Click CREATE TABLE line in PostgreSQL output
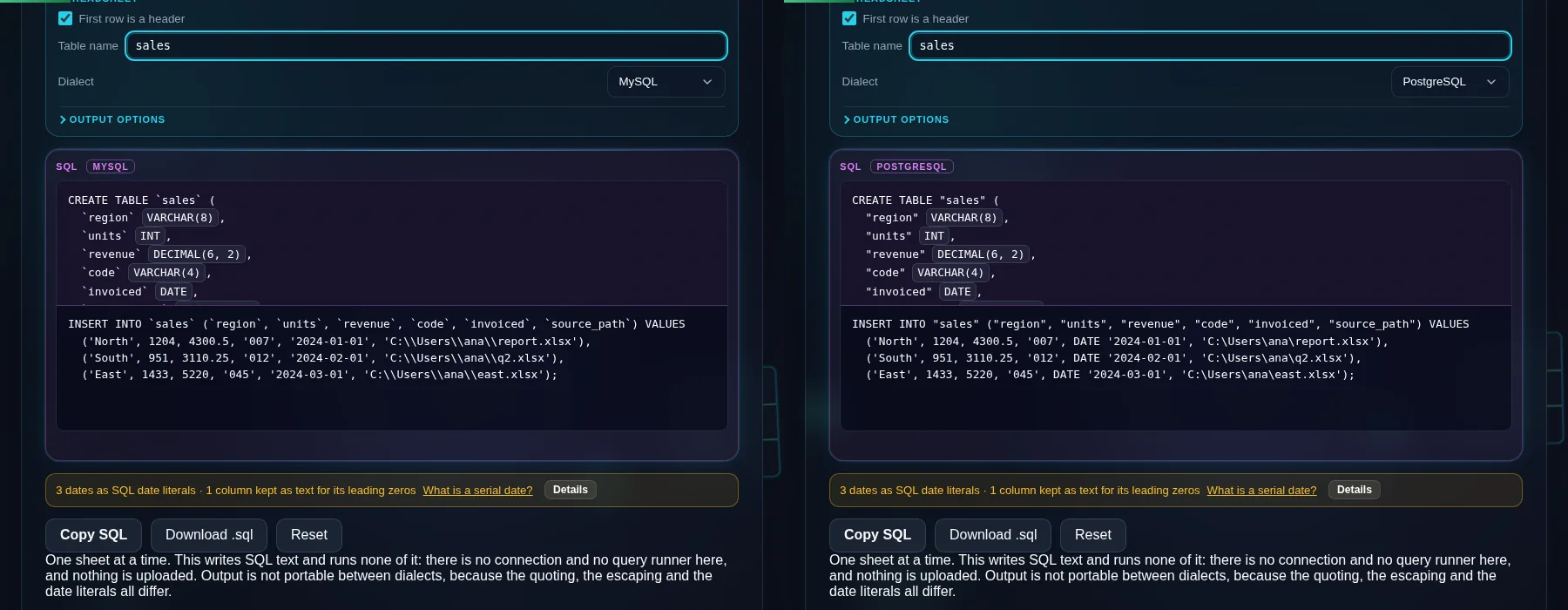The image size is (1568, 610). tap(925, 200)
